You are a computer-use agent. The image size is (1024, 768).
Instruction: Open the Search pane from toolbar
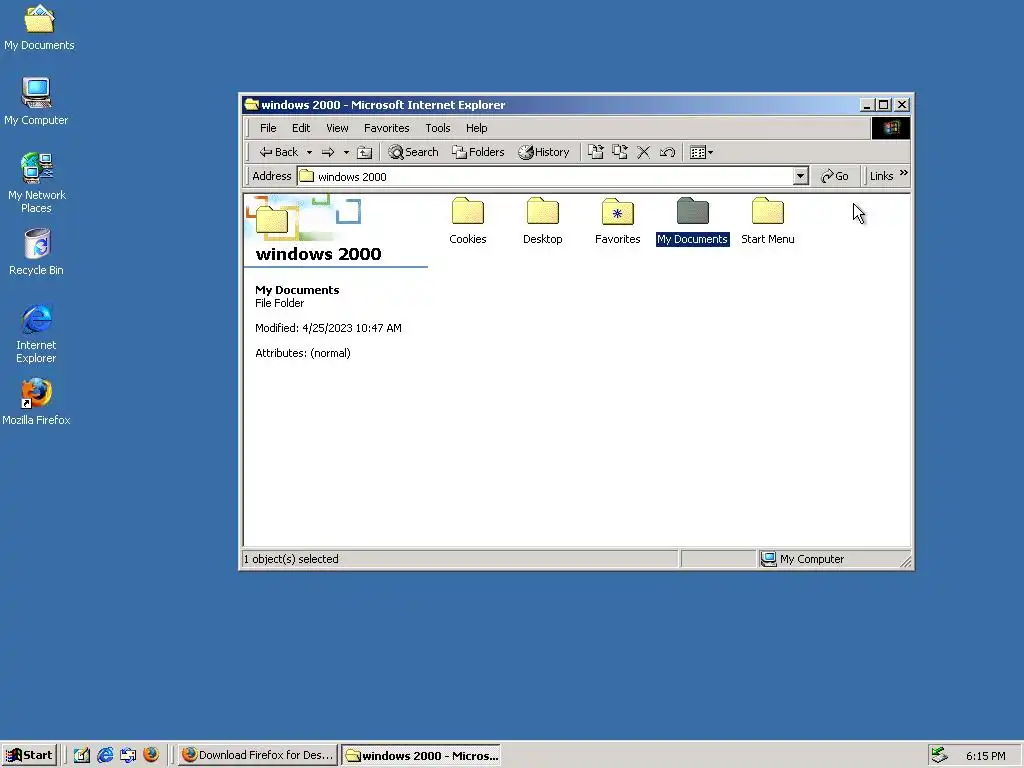[413, 152]
